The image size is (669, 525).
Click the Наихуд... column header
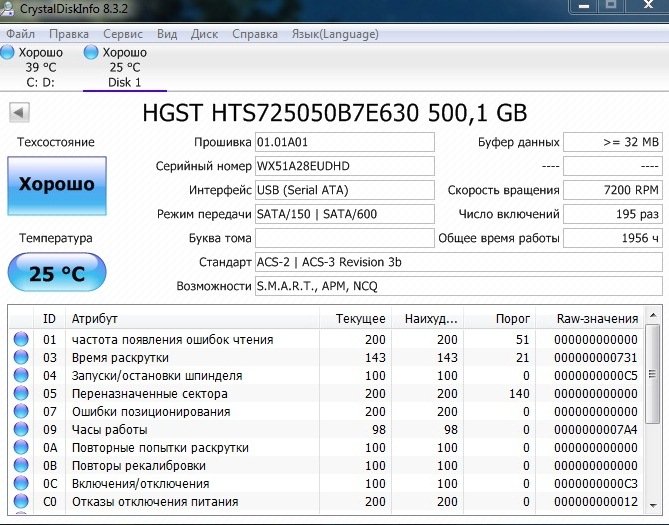pos(428,318)
